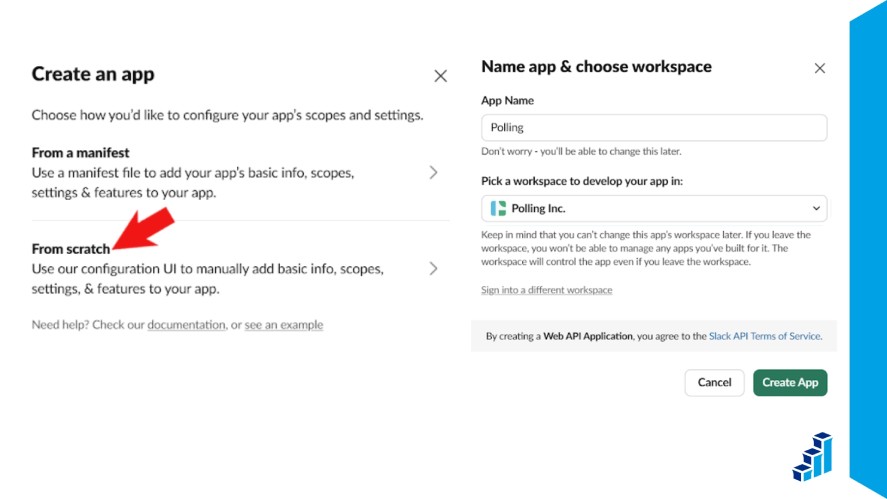This screenshot has width=887, height=499.
Task: Open the From scratch option chevron
Action: 433,268
